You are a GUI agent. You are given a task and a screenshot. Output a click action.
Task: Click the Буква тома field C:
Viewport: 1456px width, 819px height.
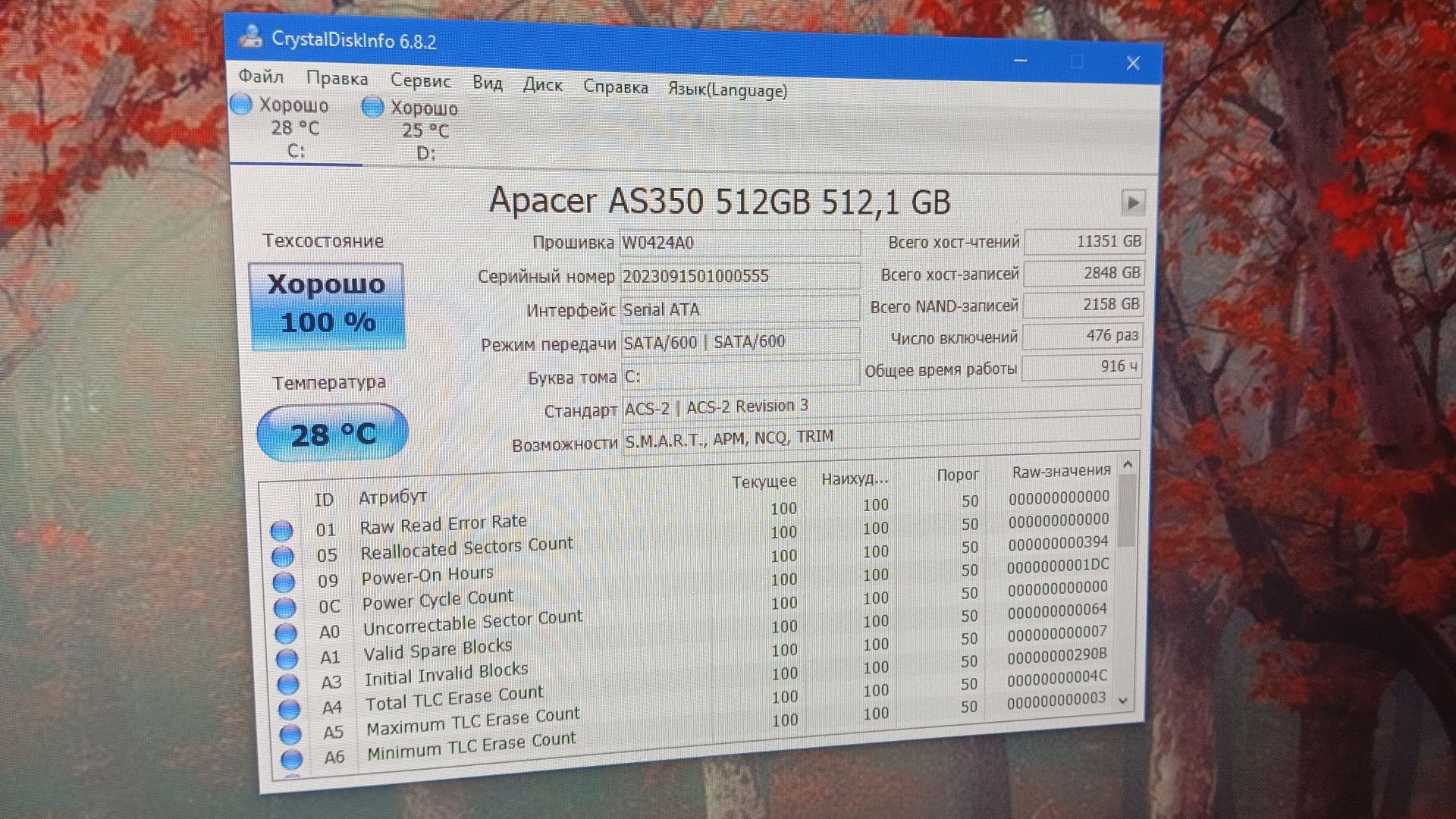click(x=740, y=375)
